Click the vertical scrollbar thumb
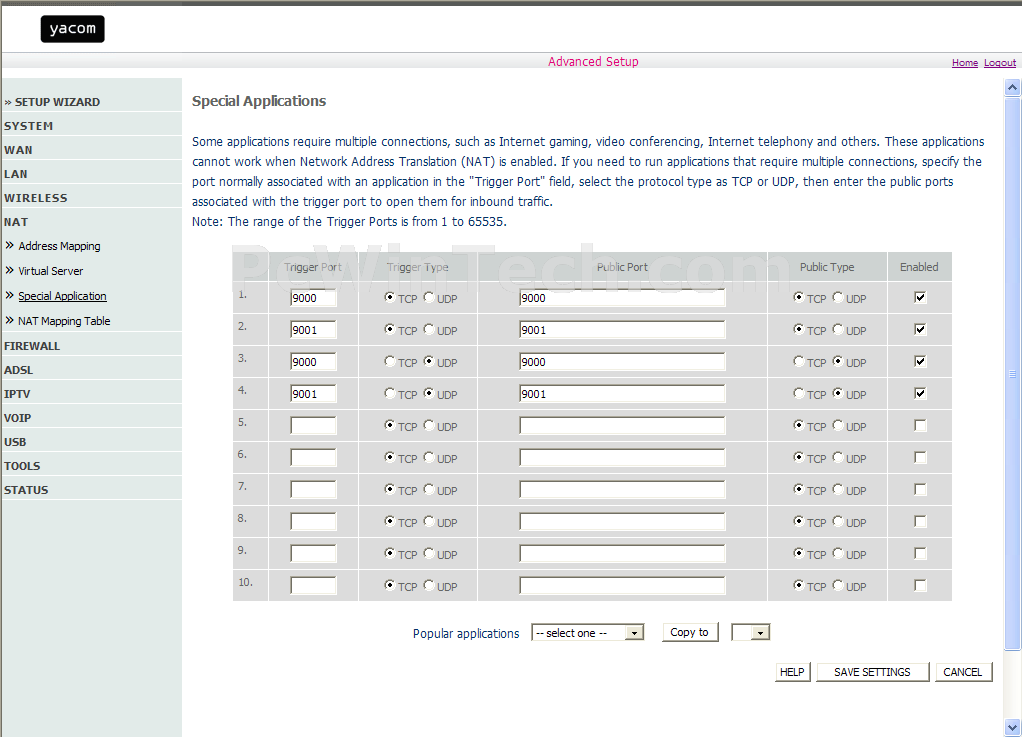 (x=1012, y=372)
